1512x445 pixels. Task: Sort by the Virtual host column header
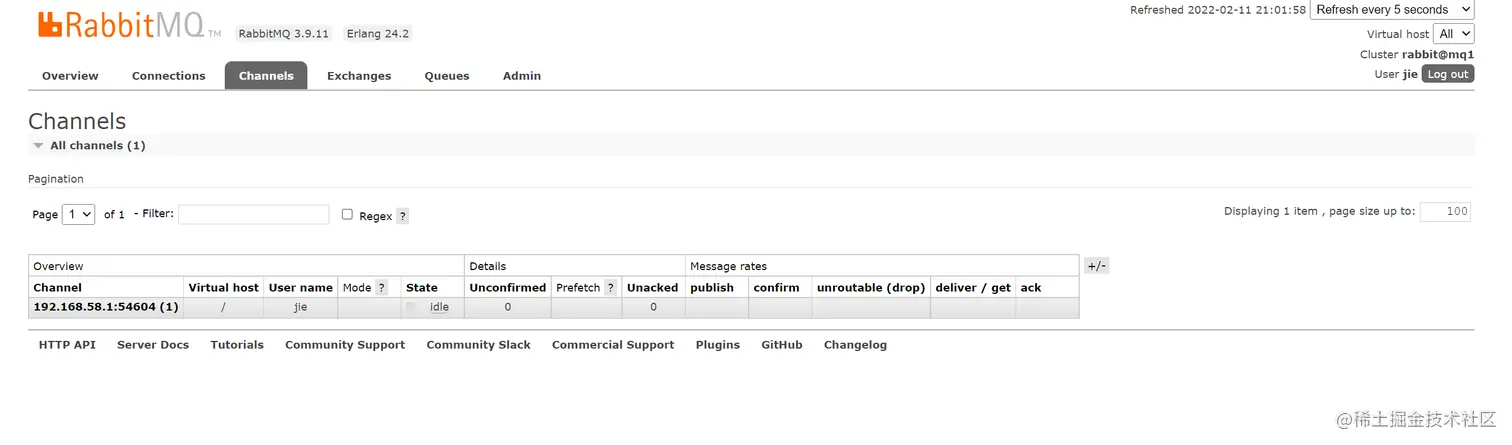click(x=224, y=288)
